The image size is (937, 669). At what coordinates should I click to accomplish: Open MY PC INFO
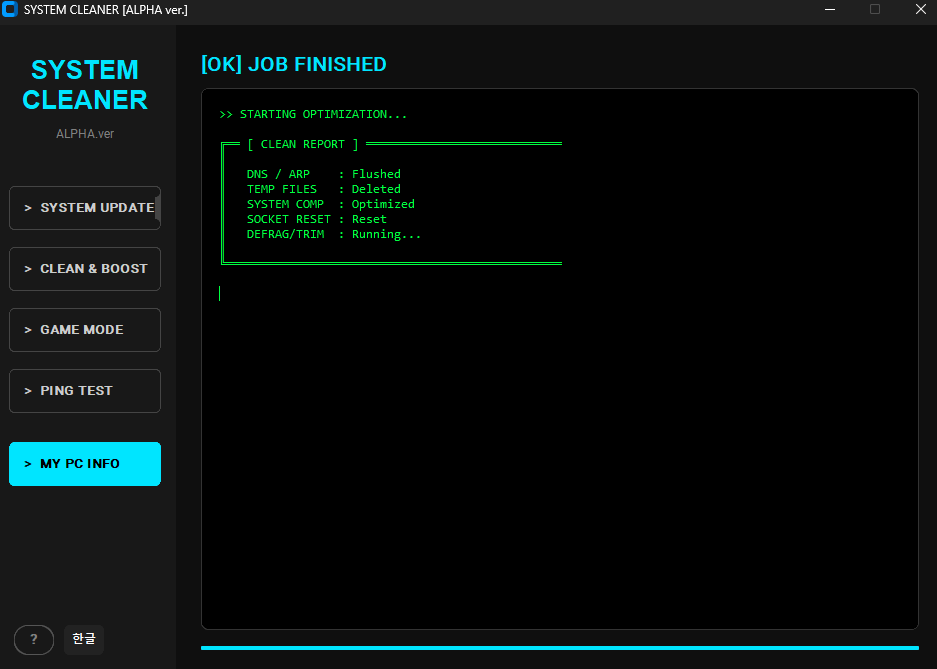(84, 463)
